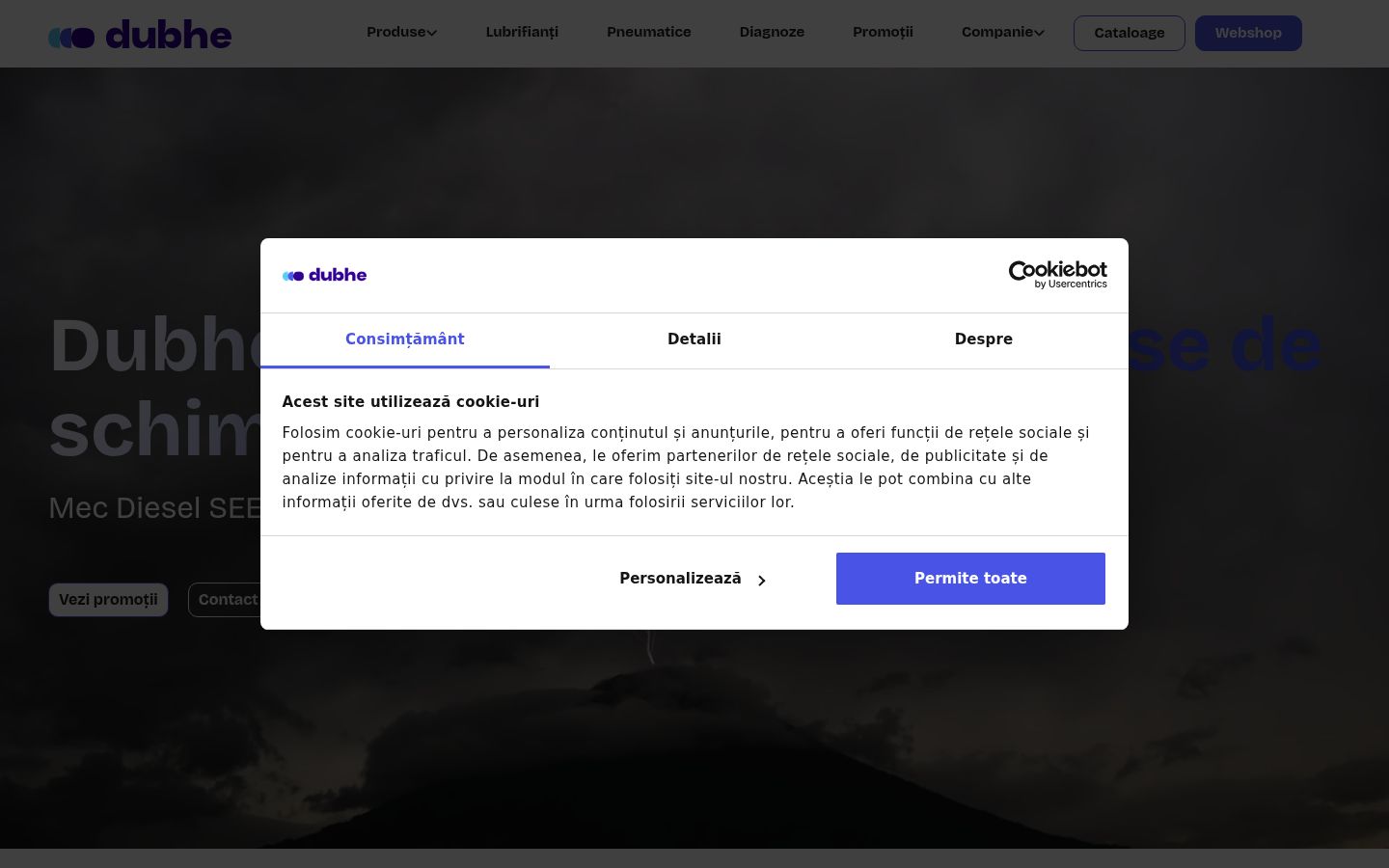Click the dubhe logo in the header
Viewport: 1389px width, 868px height.
point(140,35)
